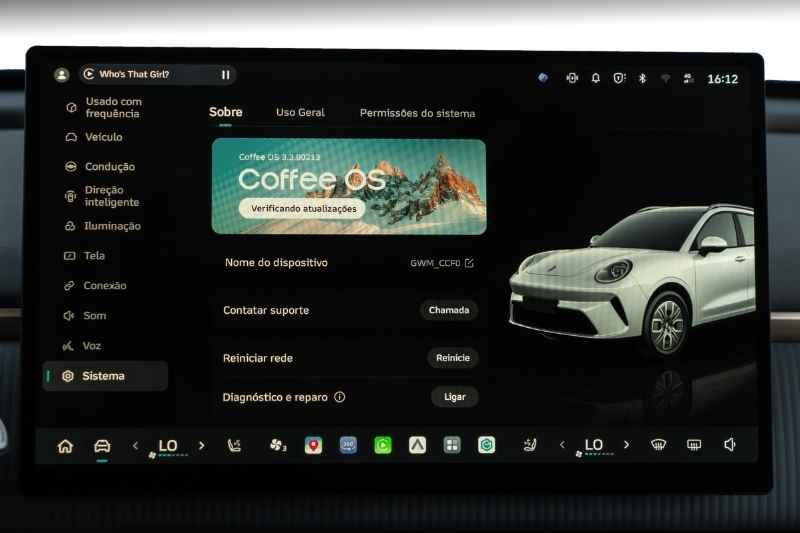Tap the Coffee OS banner image
The width and height of the screenshot is (800, 533).
tap(349, 186)
